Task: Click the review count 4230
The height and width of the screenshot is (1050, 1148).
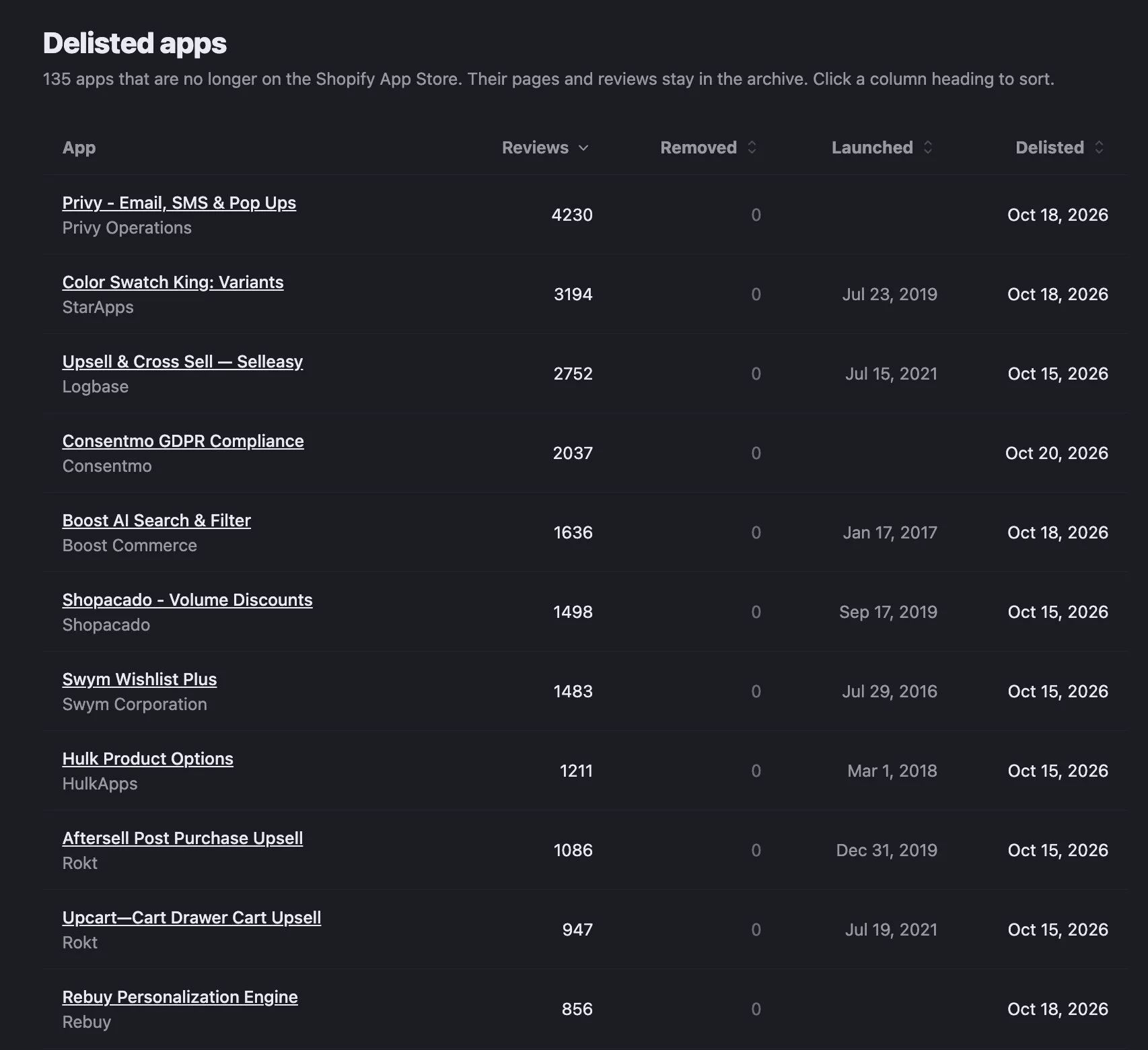Action: tap(572, 215)
